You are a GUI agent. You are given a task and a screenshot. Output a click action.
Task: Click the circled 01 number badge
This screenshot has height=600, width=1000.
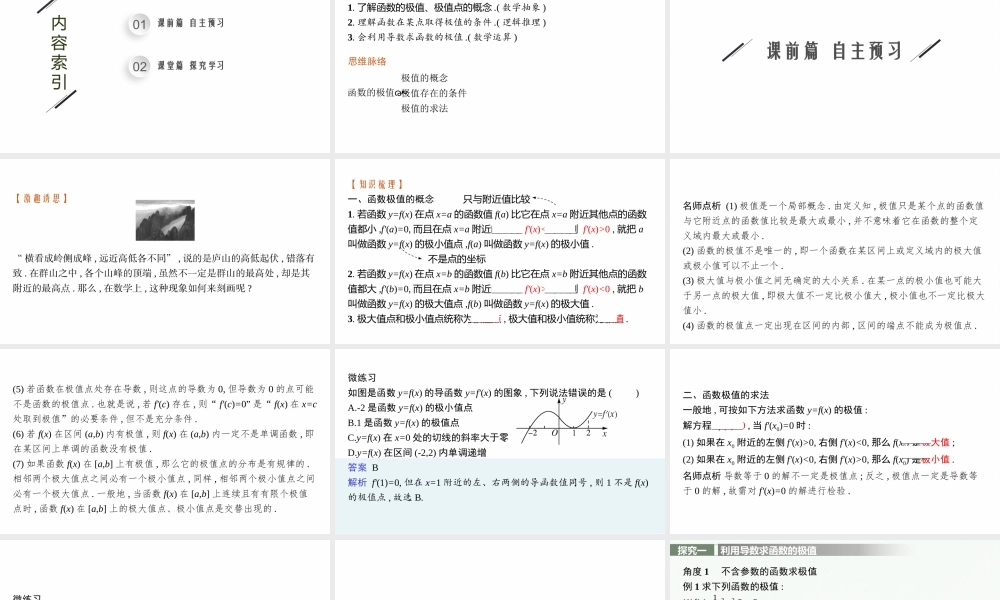140,23
